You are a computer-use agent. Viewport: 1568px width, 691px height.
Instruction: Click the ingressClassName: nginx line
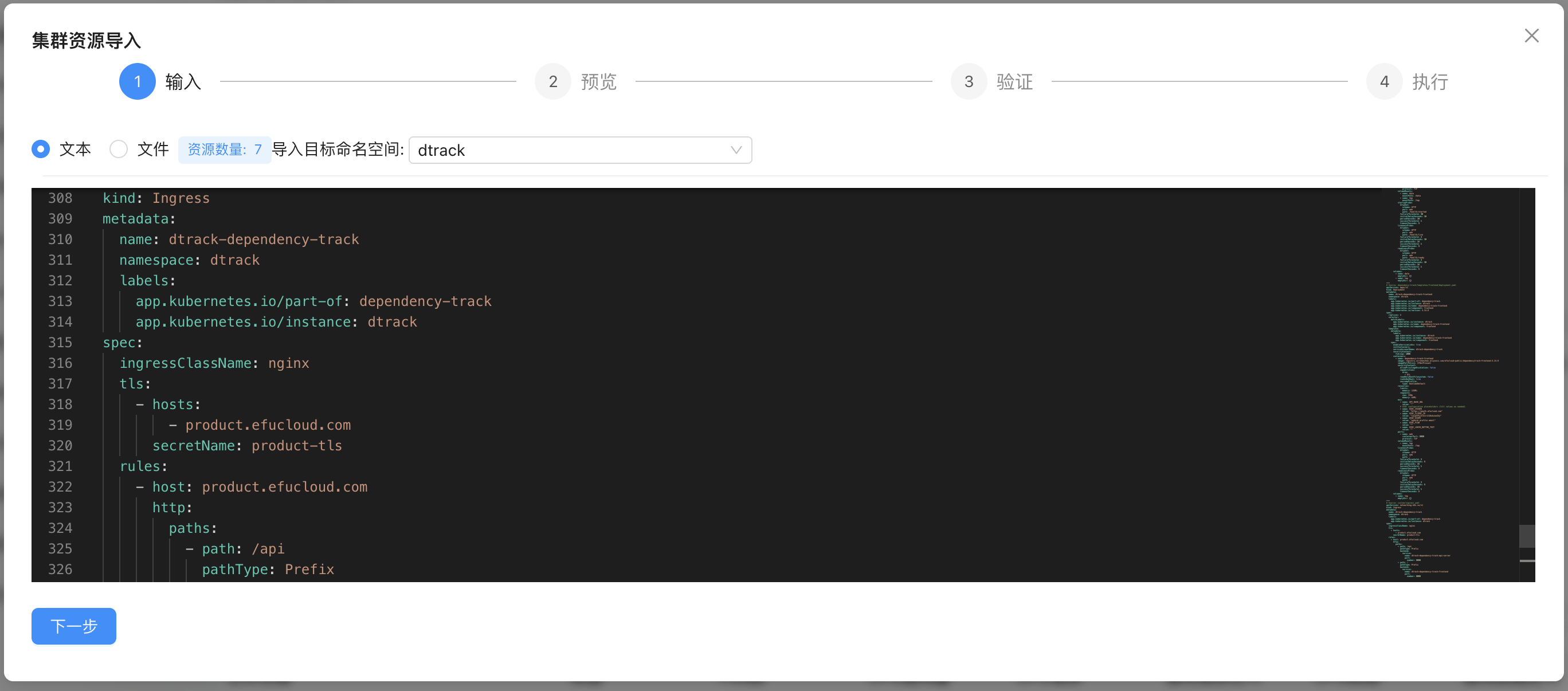point(214,363)
